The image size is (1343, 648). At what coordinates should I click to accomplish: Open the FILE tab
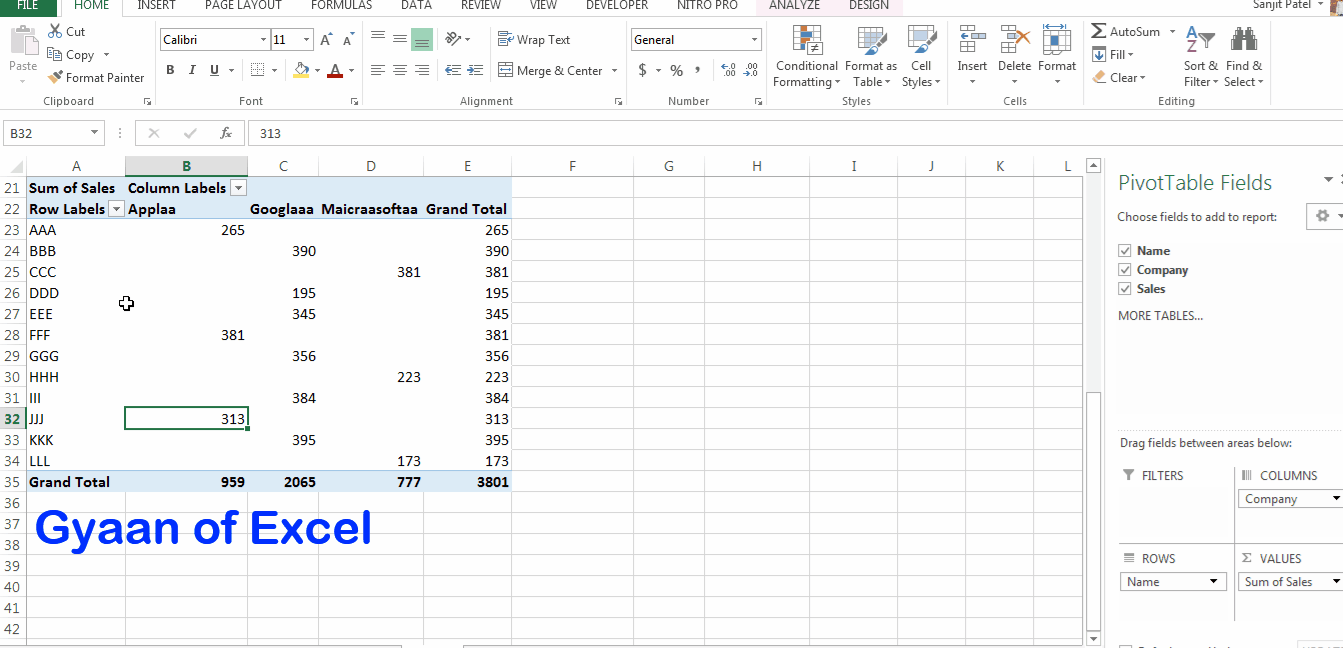point(27,6)
